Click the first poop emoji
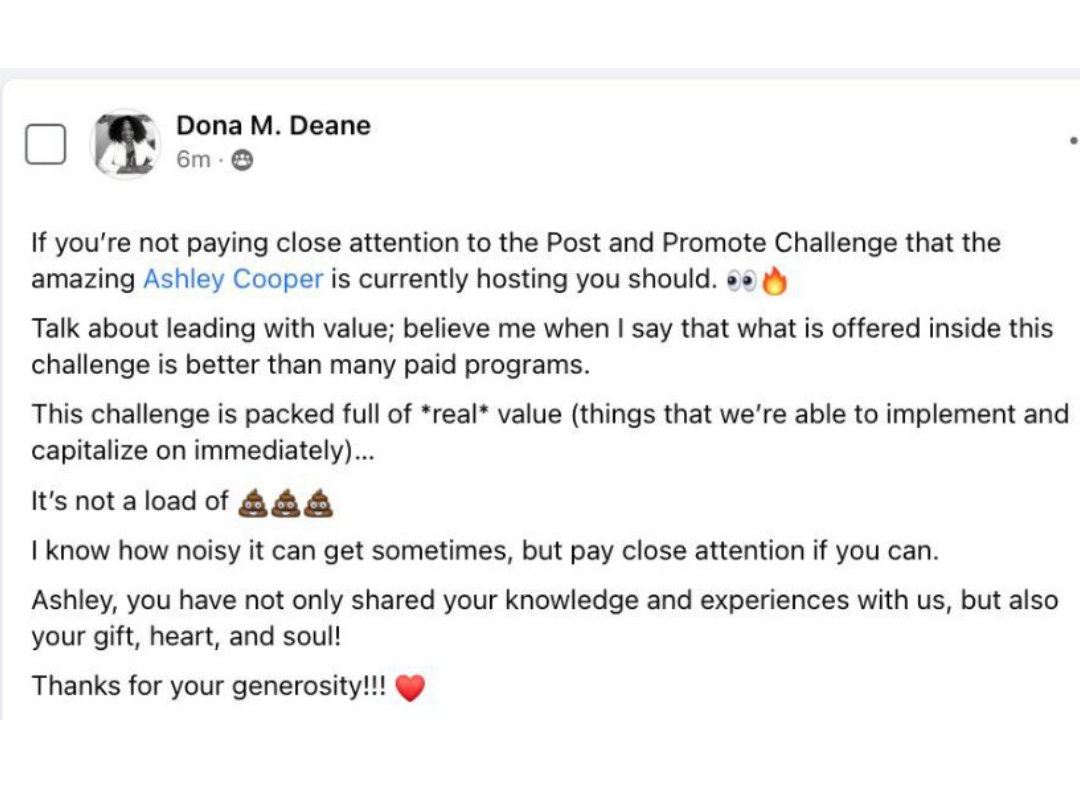This screenshot has height=800, width=1080. click(x=253, y=503)
